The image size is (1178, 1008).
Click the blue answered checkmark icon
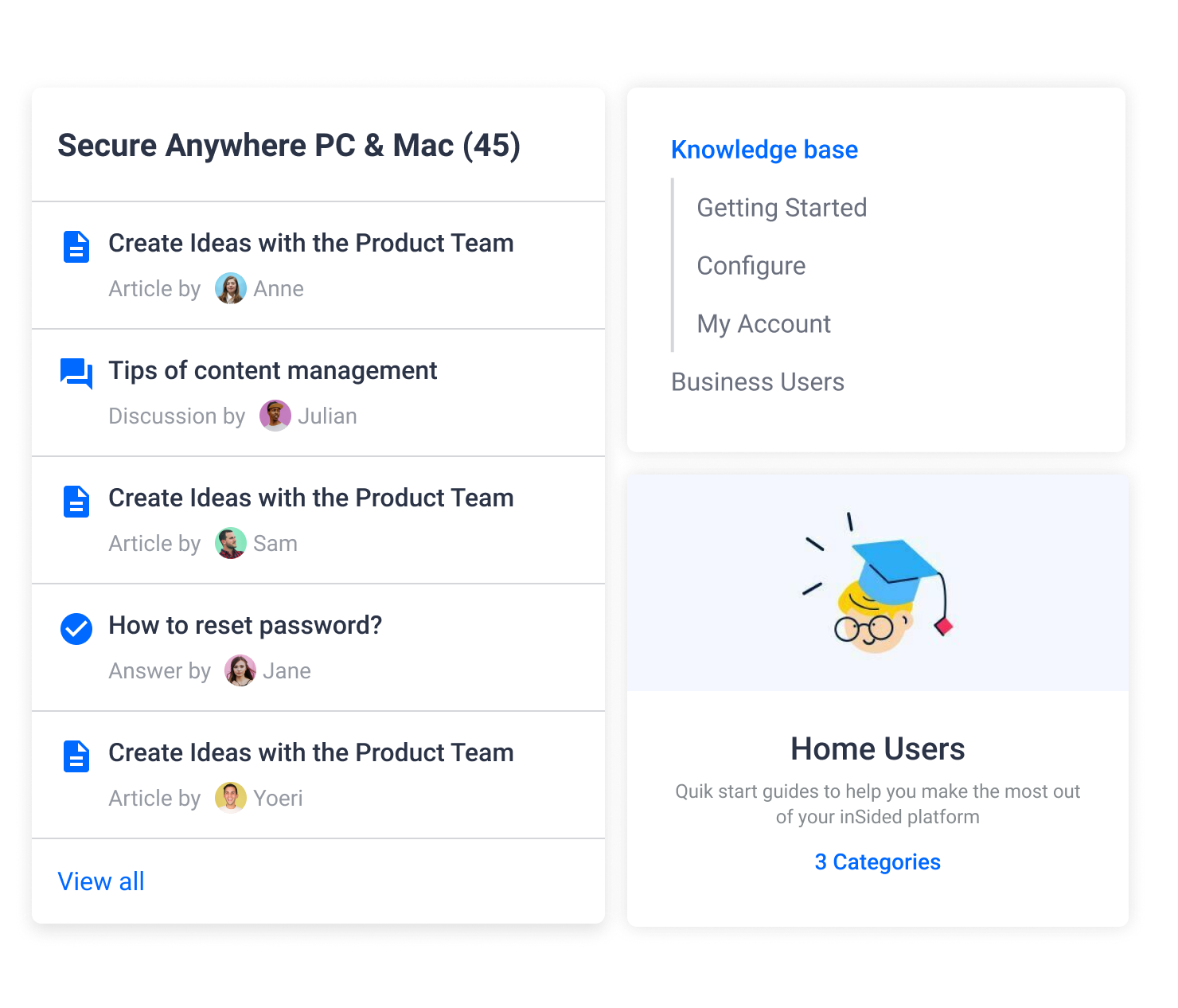76,629
